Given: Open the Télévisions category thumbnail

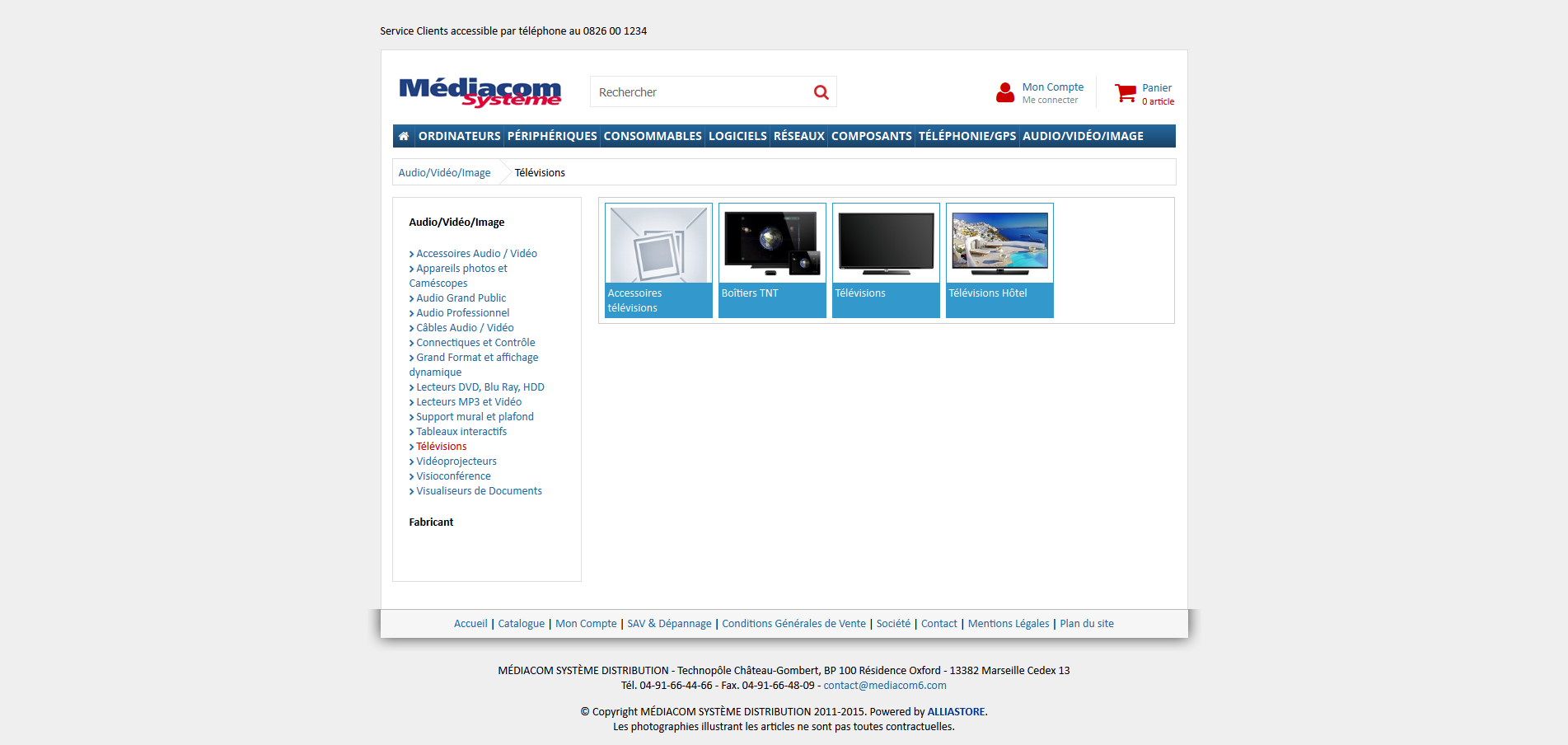Looking at the screenshot, I should tap(886, 260).
